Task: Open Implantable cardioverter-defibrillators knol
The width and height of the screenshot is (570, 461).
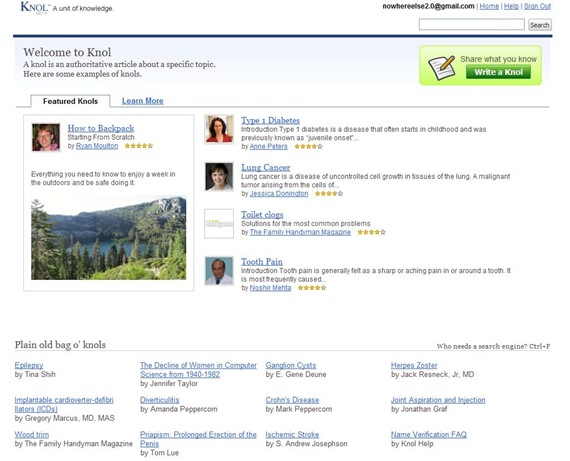Action: tap(64, 404)
